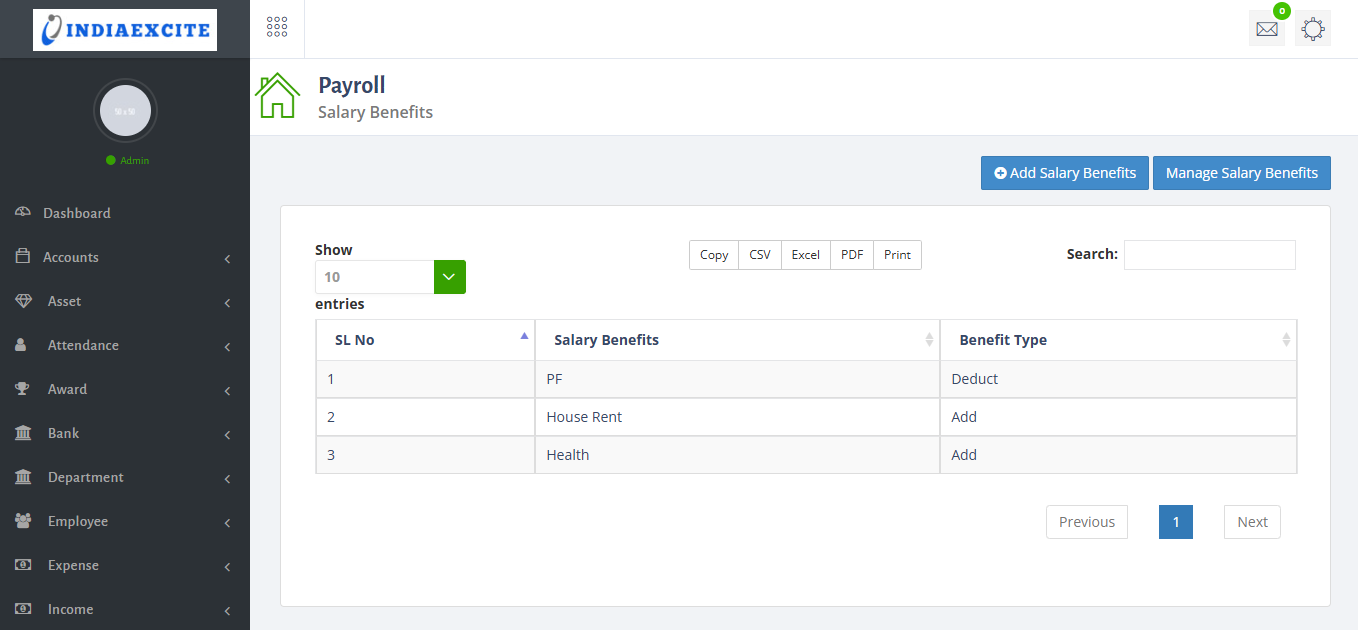Export the table as PDF

click(x=851, y=255)
